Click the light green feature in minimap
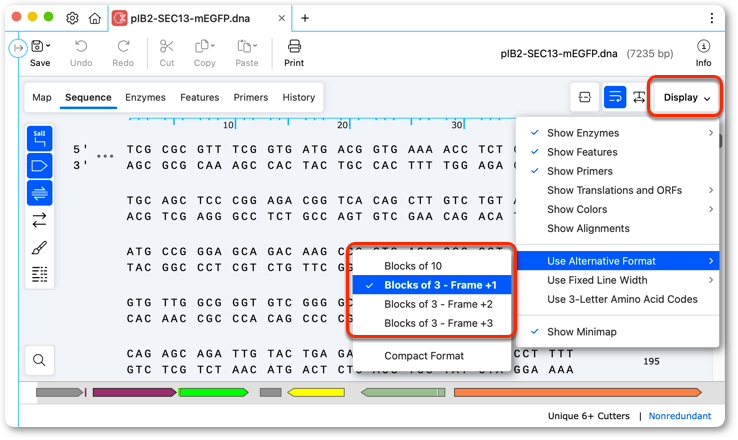Viewport: 738px width, 440px height. [x=403, y=392]
